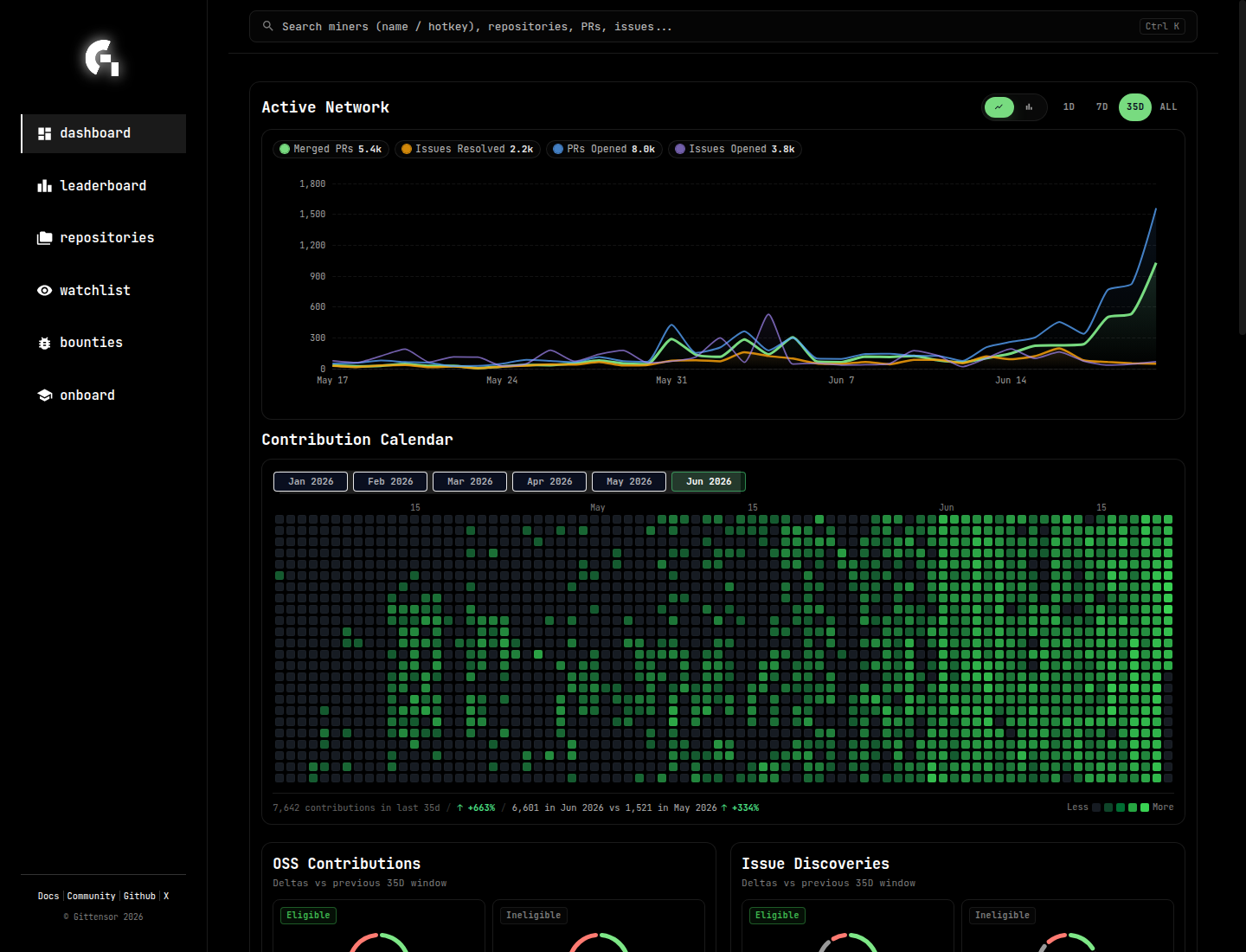Open the May 2026 calendar tab
This screenshot has height=952, width=1246.
pyautogui.click(x=629, y=481)
